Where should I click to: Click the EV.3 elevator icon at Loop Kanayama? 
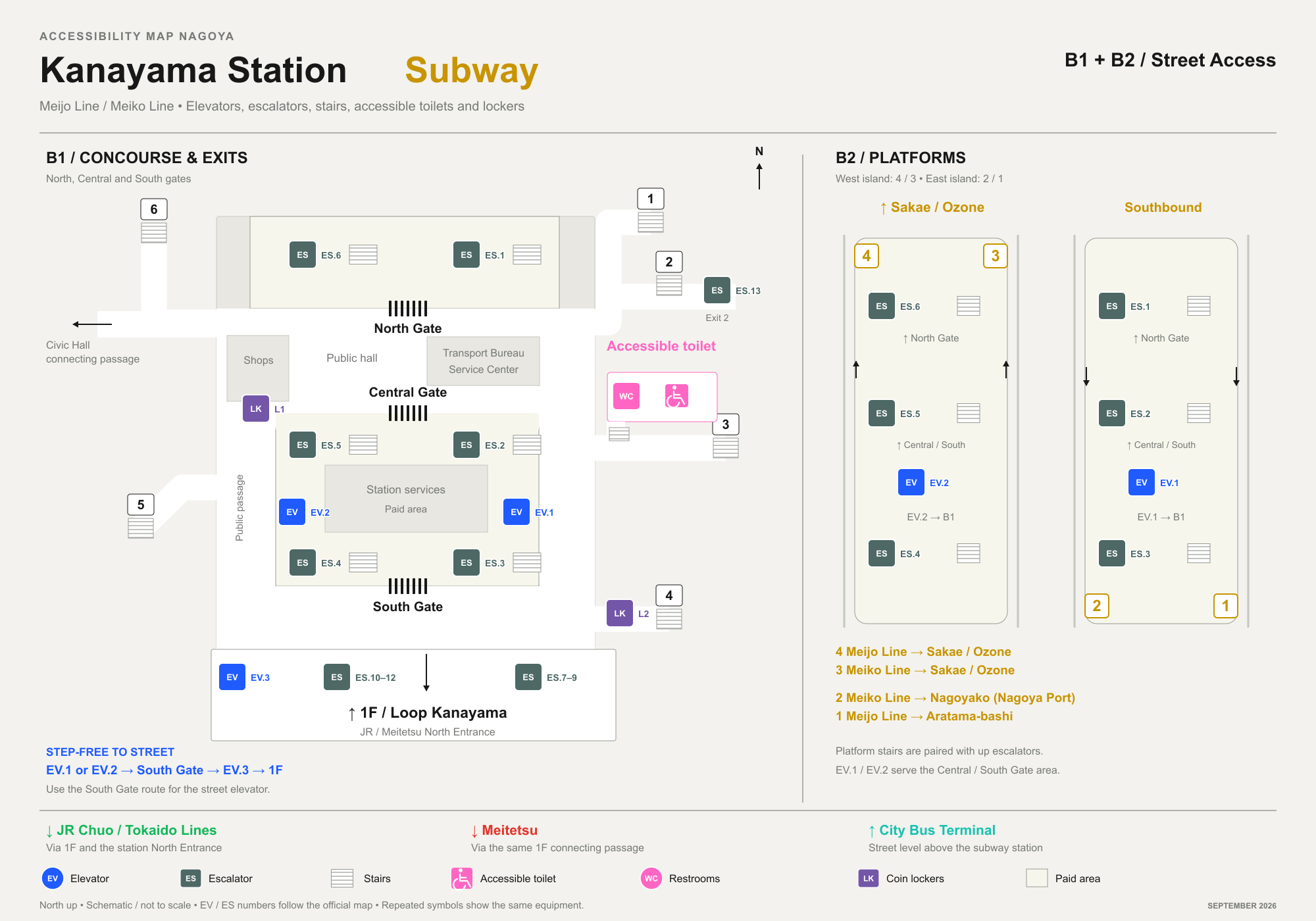pyautogui.click(x=232, y=677)
